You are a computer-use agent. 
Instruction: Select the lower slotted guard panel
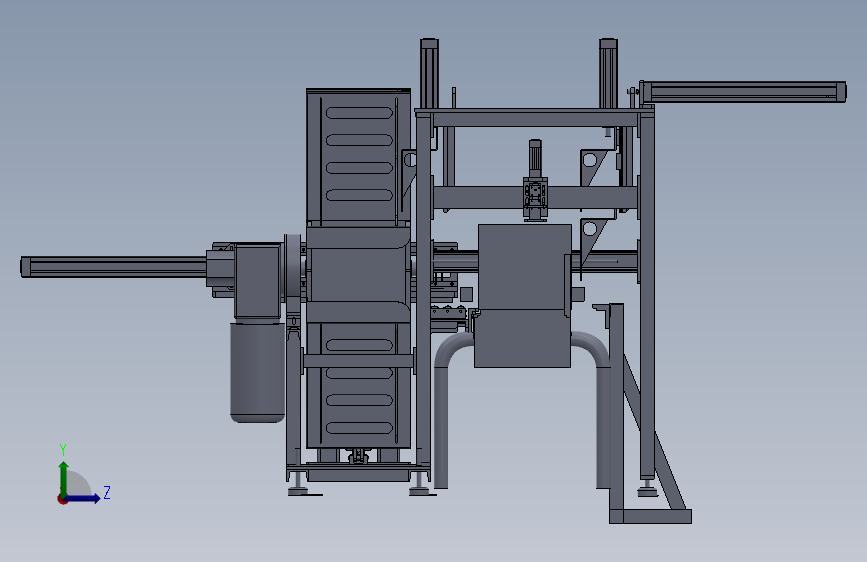pos(359,386)
